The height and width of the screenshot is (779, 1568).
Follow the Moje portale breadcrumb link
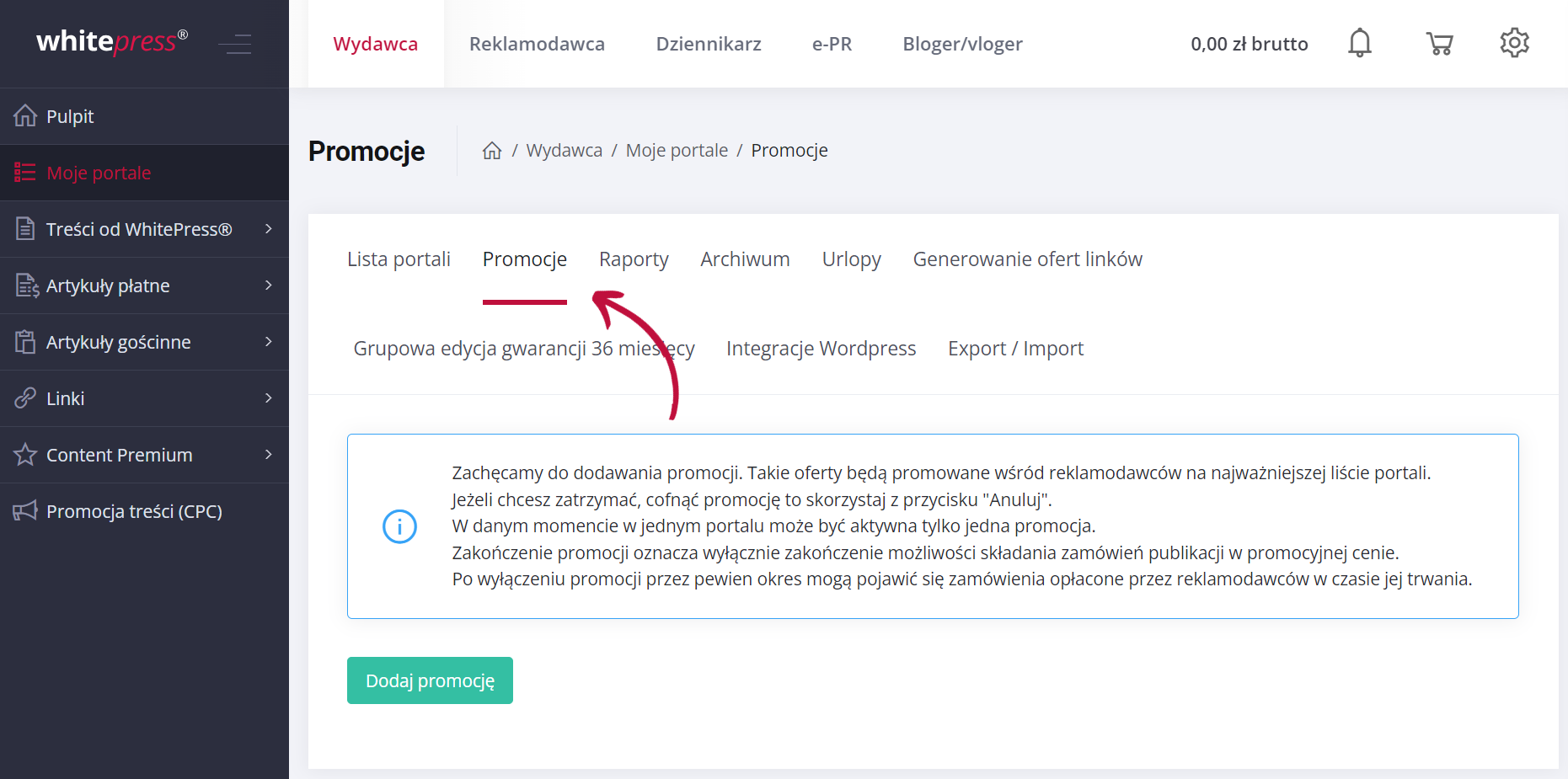(677, 151)
